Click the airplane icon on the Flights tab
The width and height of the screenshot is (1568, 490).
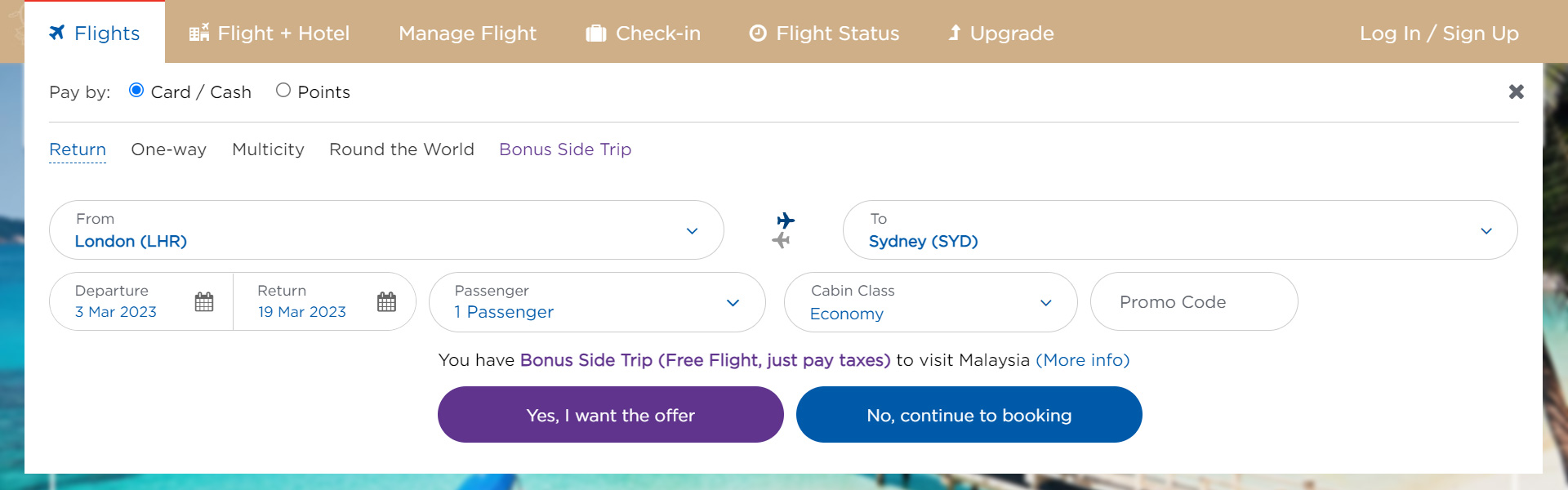point(56,33)
